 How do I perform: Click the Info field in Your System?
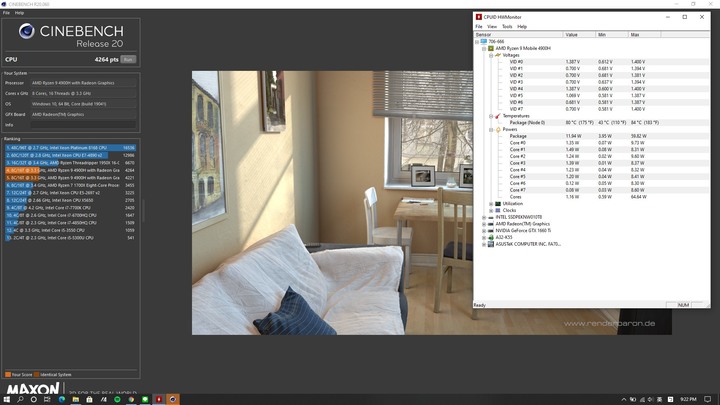coord(83,124)
